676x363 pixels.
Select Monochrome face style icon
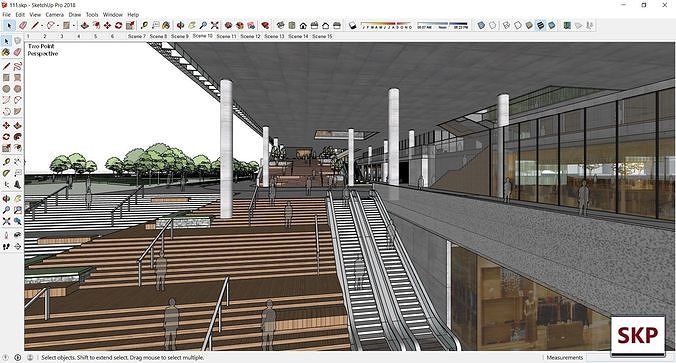tap(551, 25)
